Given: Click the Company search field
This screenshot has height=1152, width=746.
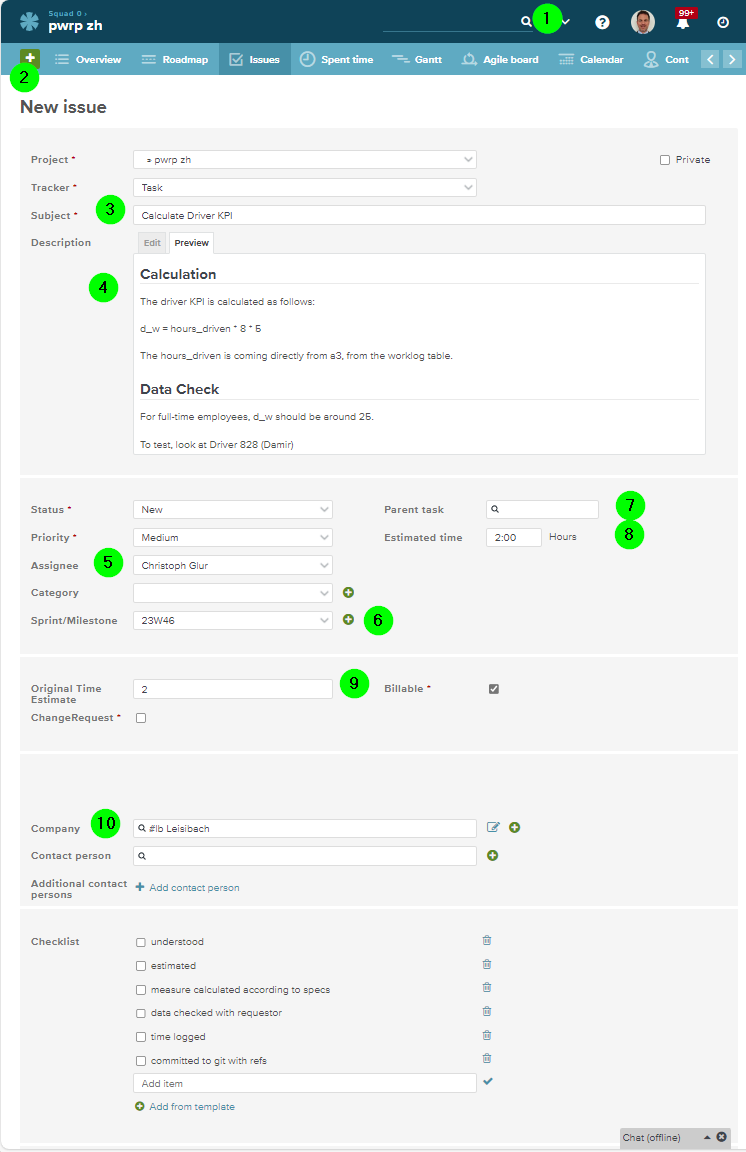Looking at the screenshot, I should click(x=304, y=828).
